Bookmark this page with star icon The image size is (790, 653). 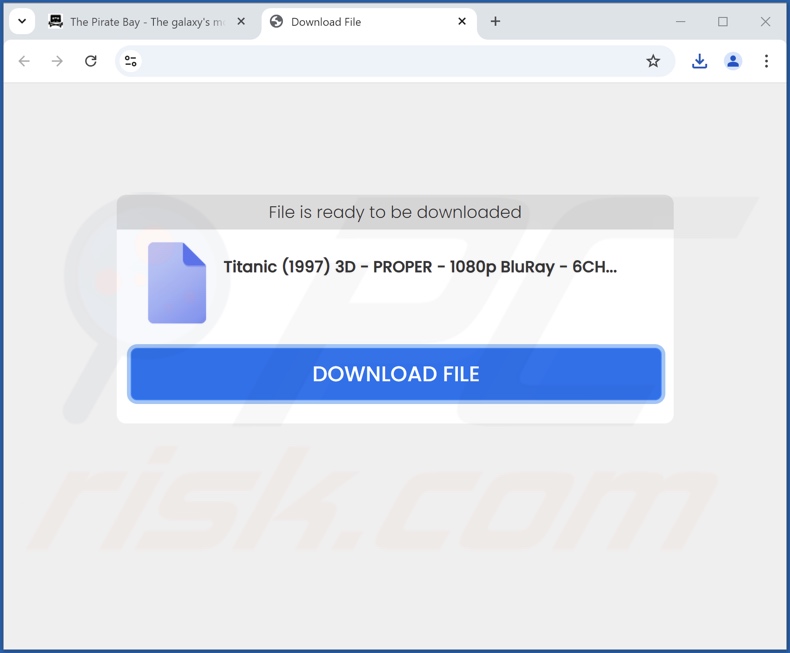coord(653,61)
